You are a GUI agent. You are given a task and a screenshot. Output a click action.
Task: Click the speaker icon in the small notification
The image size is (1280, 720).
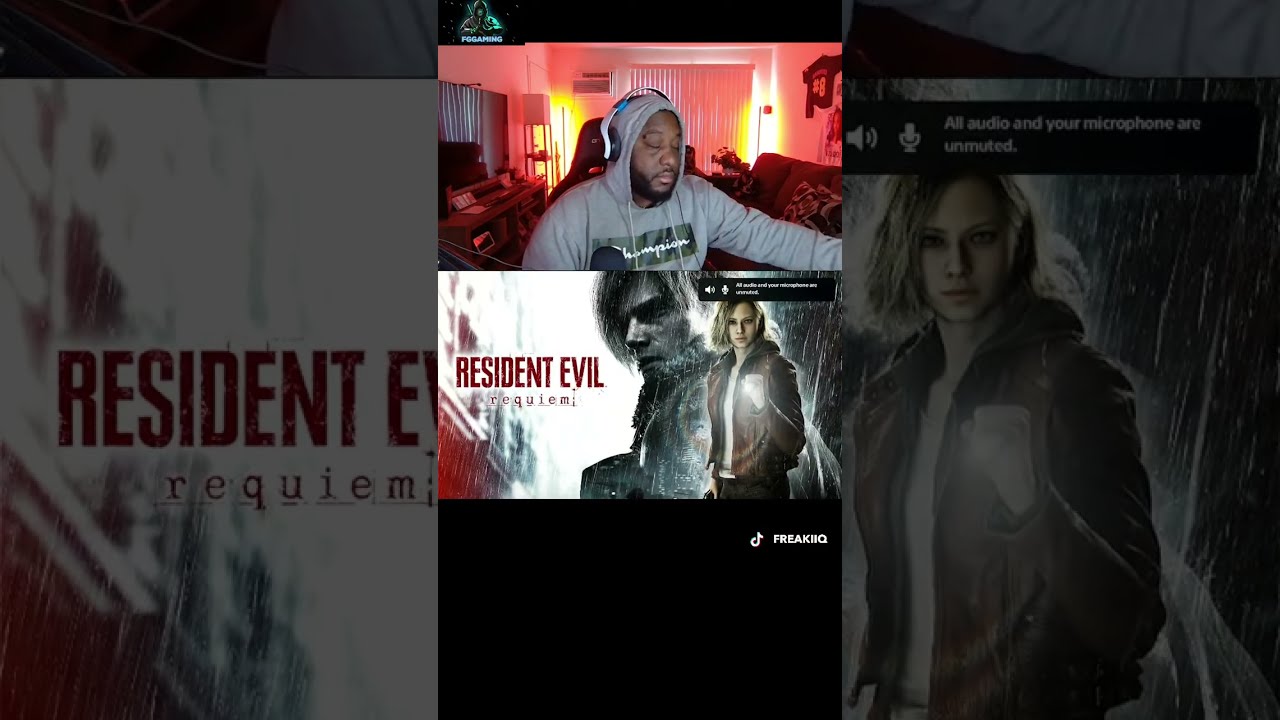click(x=709, y=289)
